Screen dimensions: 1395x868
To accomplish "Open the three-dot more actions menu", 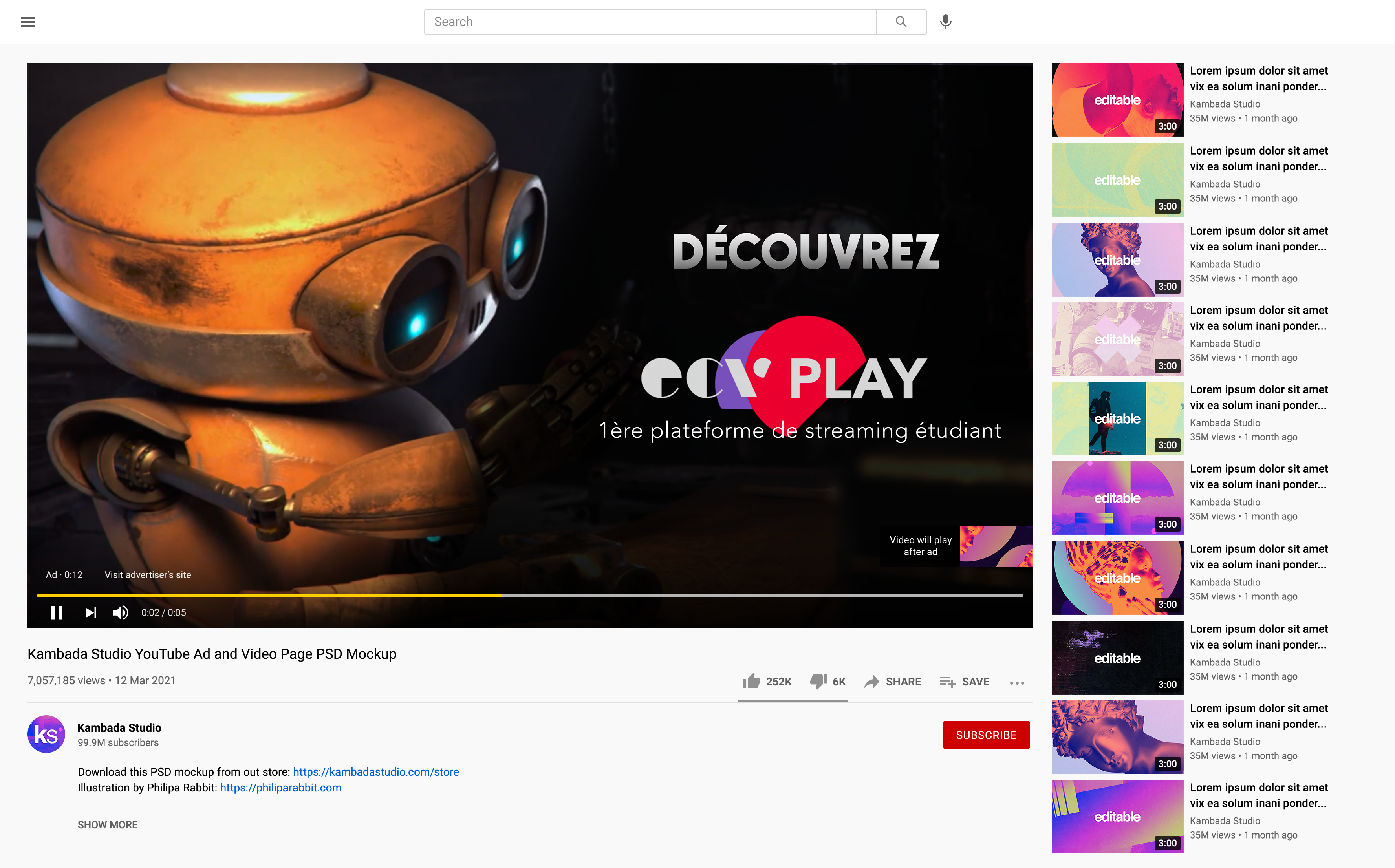I will coord(1016,683).
